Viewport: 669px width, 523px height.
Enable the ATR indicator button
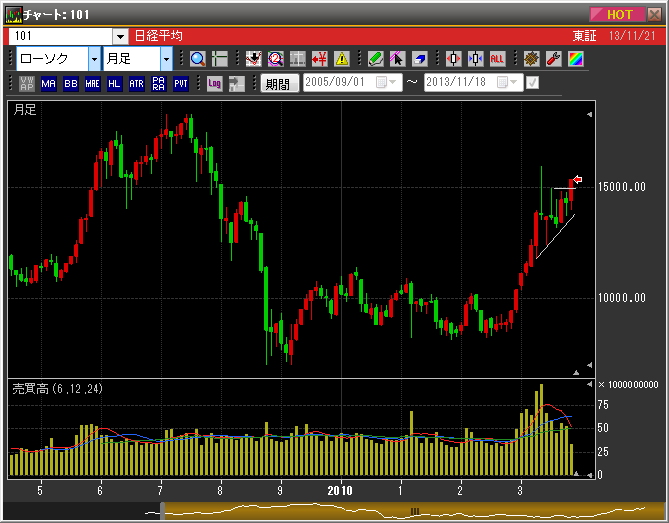[x=136, y=84]
